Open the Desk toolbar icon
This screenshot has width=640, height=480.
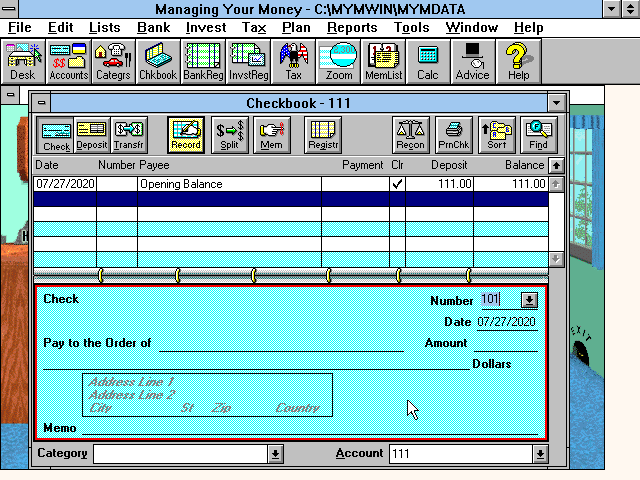(23, 62)
